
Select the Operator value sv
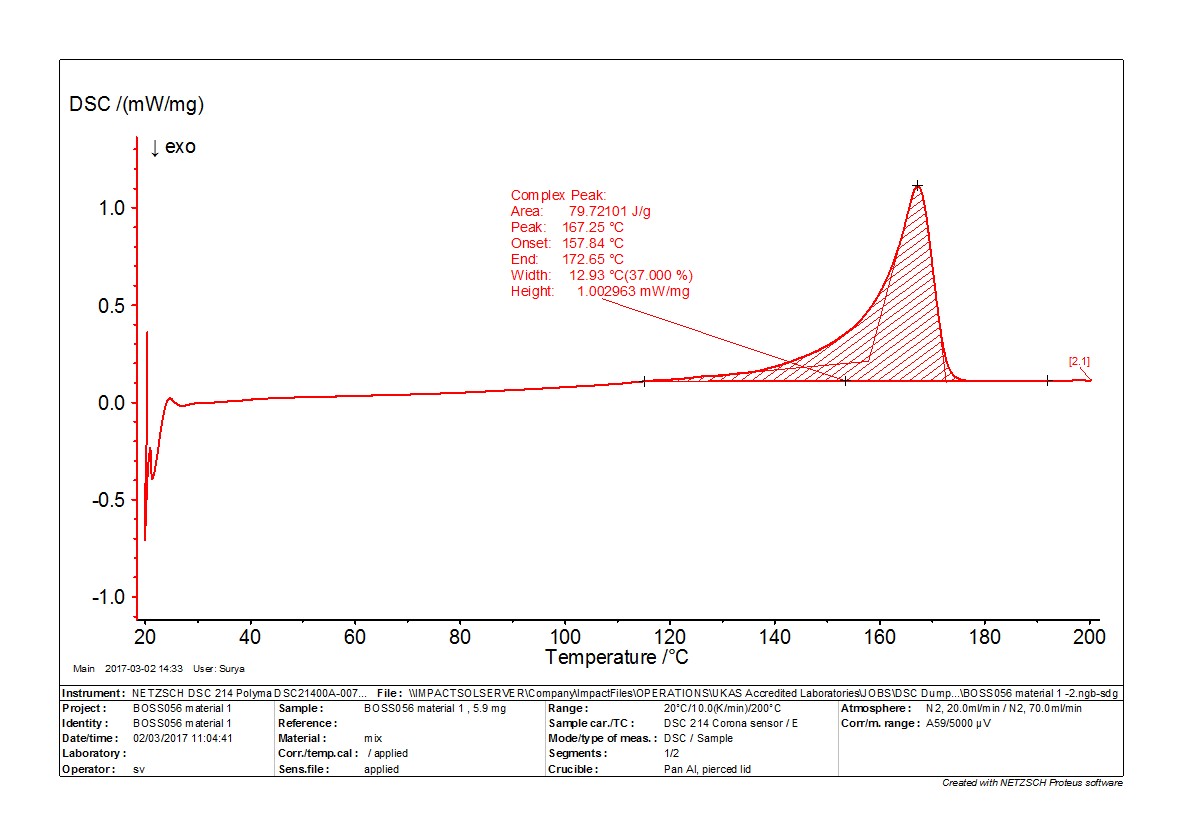(x=139, y=769)
